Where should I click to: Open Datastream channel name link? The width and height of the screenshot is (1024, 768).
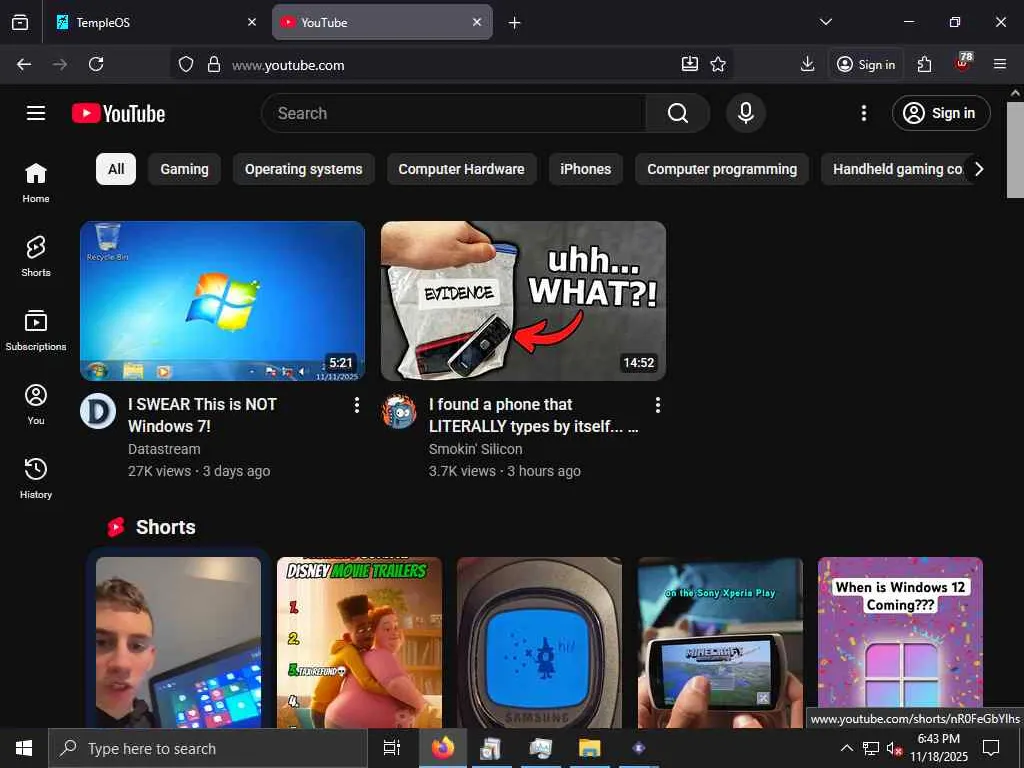point(164,449)
